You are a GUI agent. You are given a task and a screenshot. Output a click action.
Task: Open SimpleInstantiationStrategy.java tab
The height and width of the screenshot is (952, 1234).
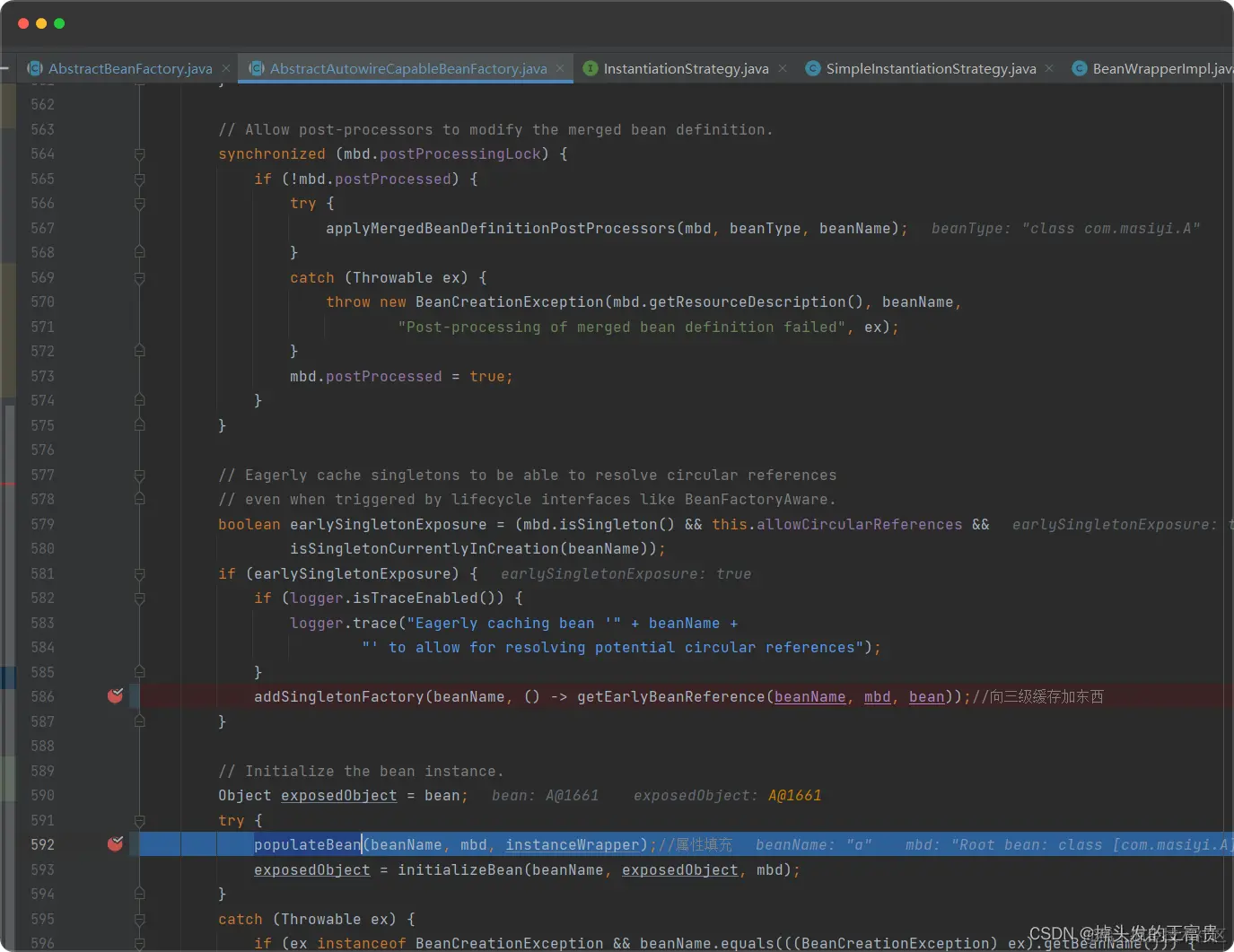coord(931,69)
